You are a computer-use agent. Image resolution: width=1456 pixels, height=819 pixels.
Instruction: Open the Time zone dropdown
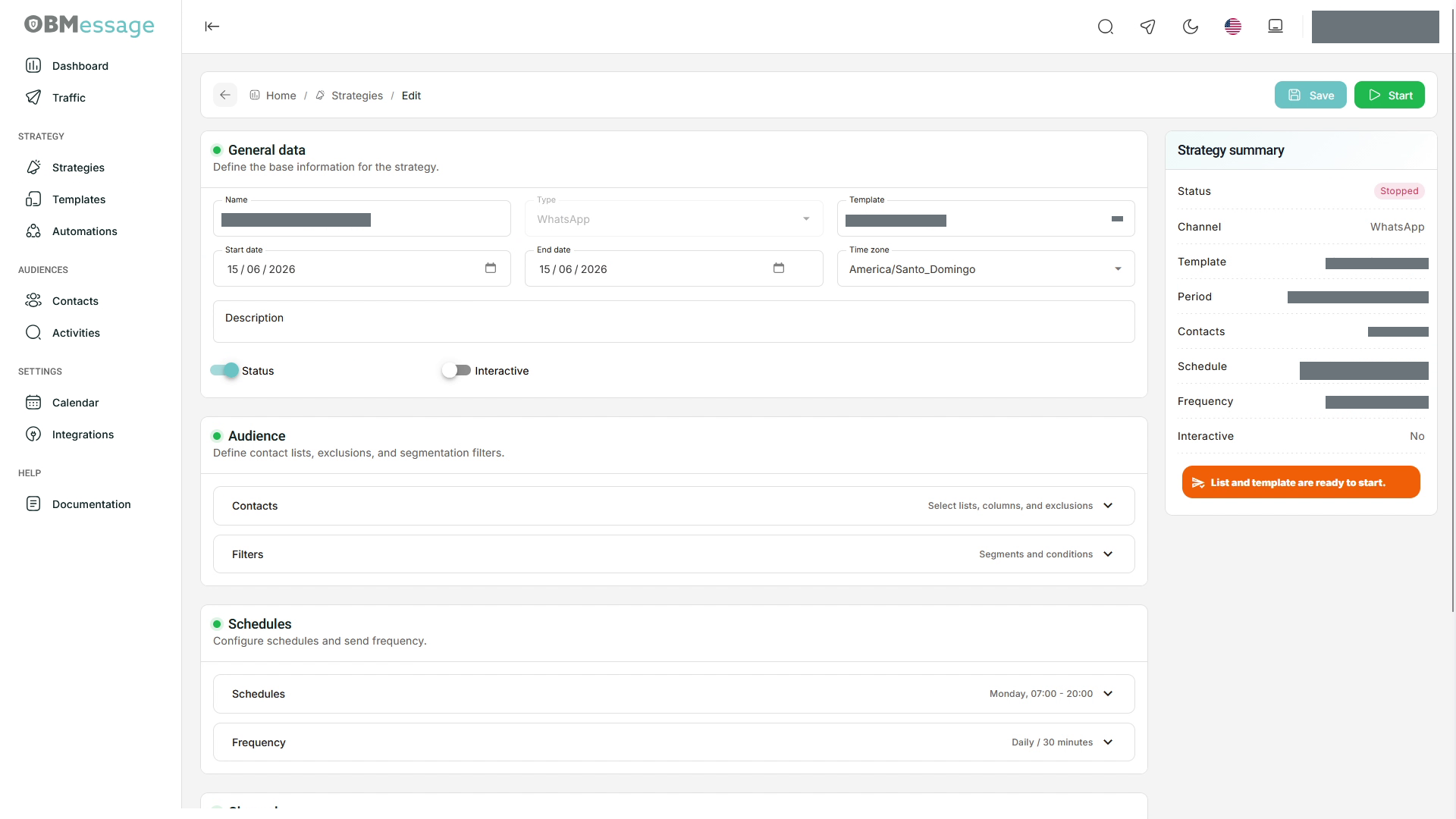tap(986, 268)
